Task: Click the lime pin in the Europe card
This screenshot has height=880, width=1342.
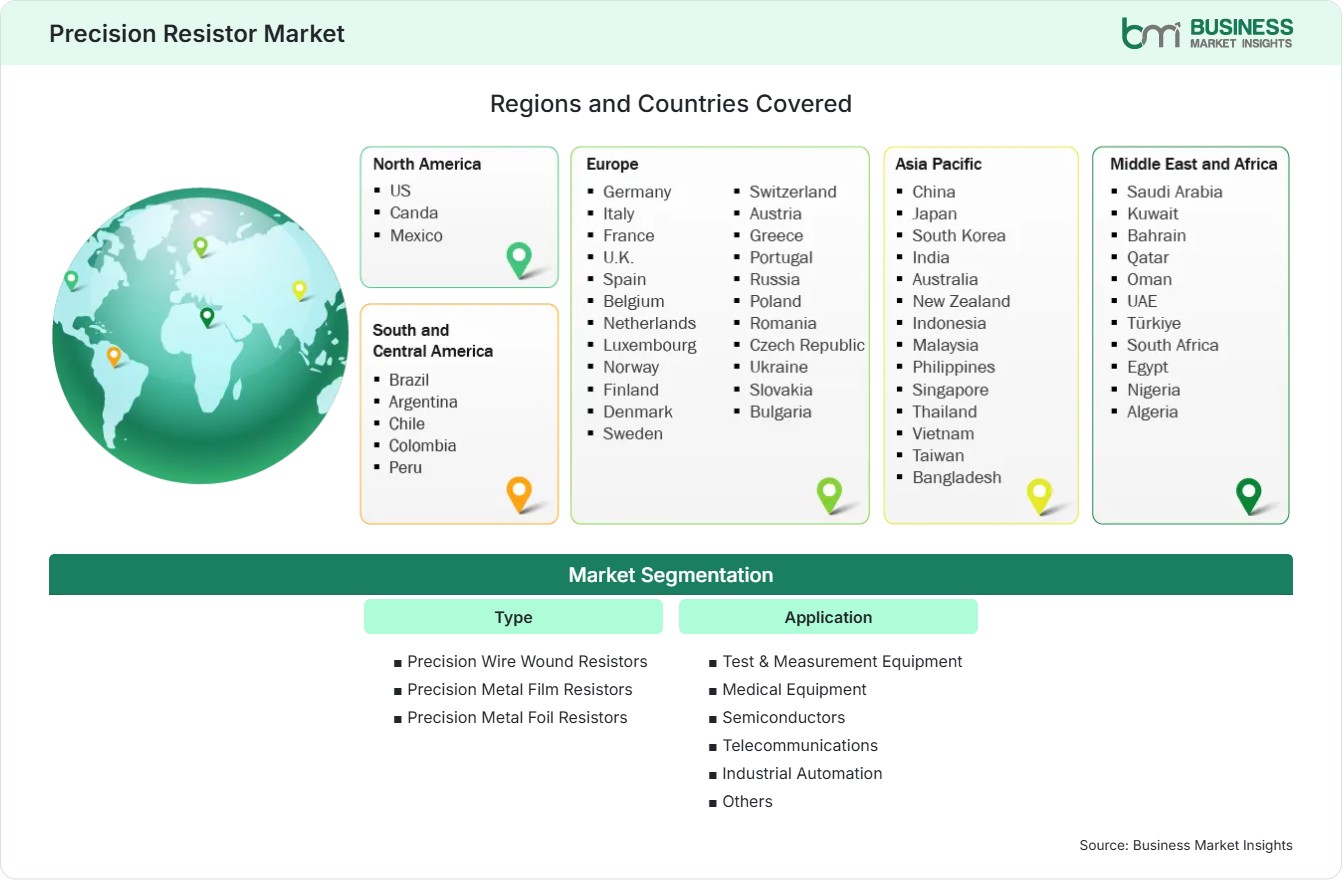Action: click(829, 494)
